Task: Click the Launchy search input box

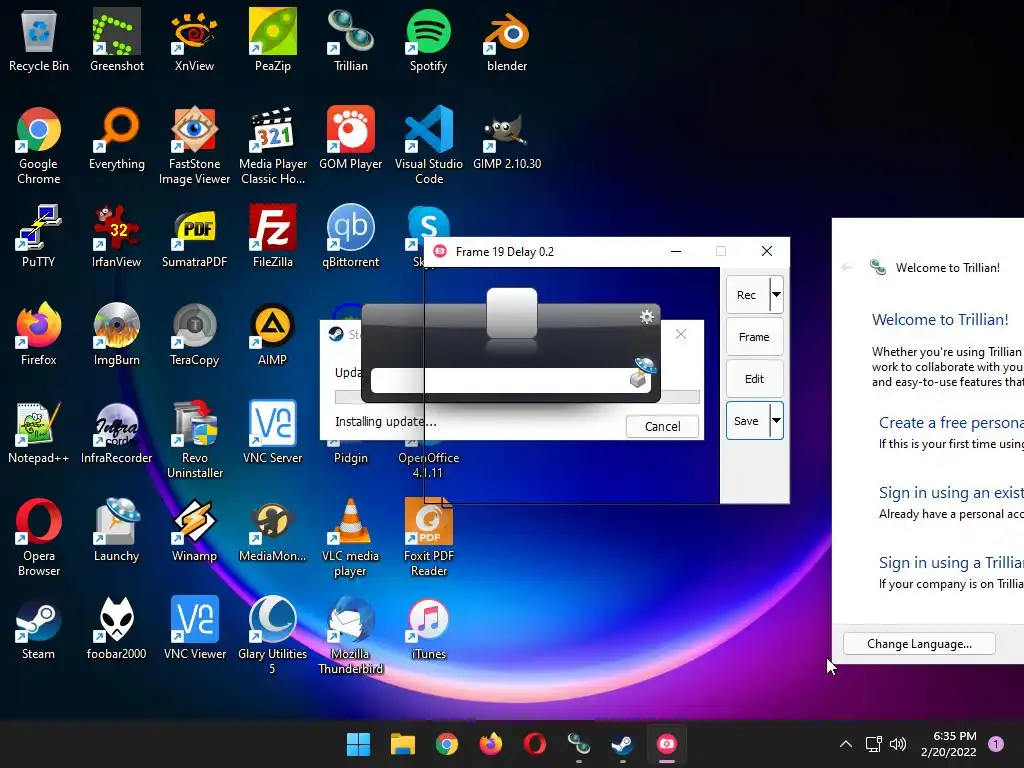Action: click(x=511, y=380)
